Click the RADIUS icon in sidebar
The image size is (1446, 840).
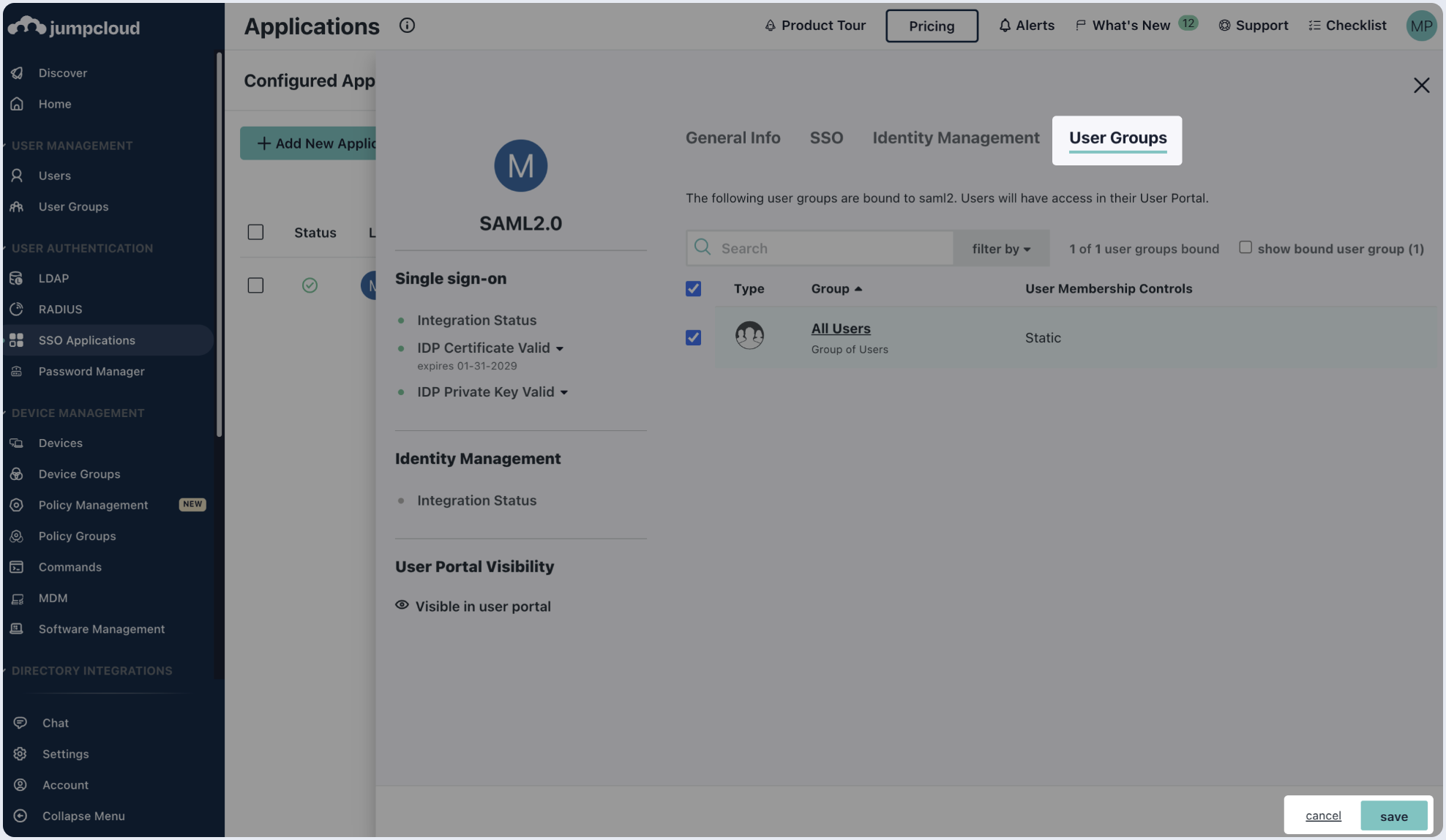point(17,309)
